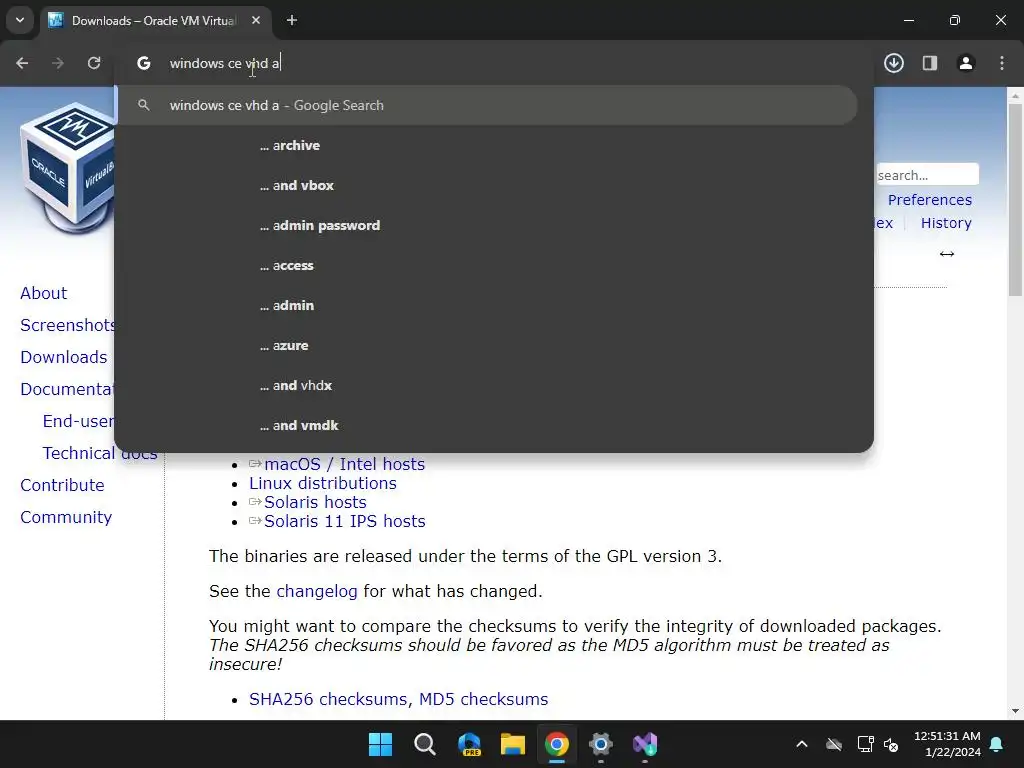Open the MD5 checksums link

pyautogui.click(x=483, y=699)
